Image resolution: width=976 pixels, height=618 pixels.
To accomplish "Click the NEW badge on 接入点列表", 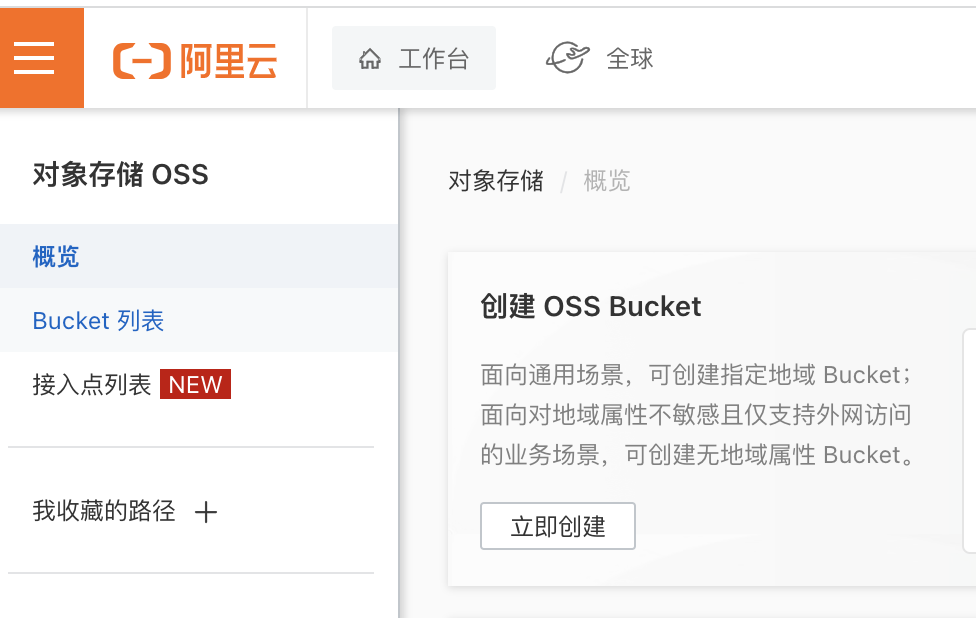I will click(x=195, y=384).
